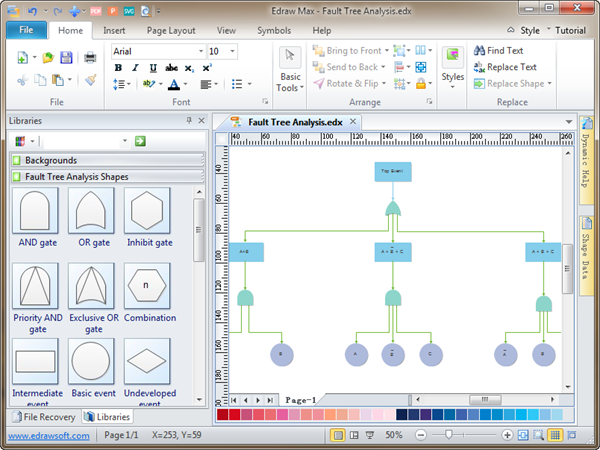
Task: Choose the Inhibit gate shape
Action: (147, 210)
